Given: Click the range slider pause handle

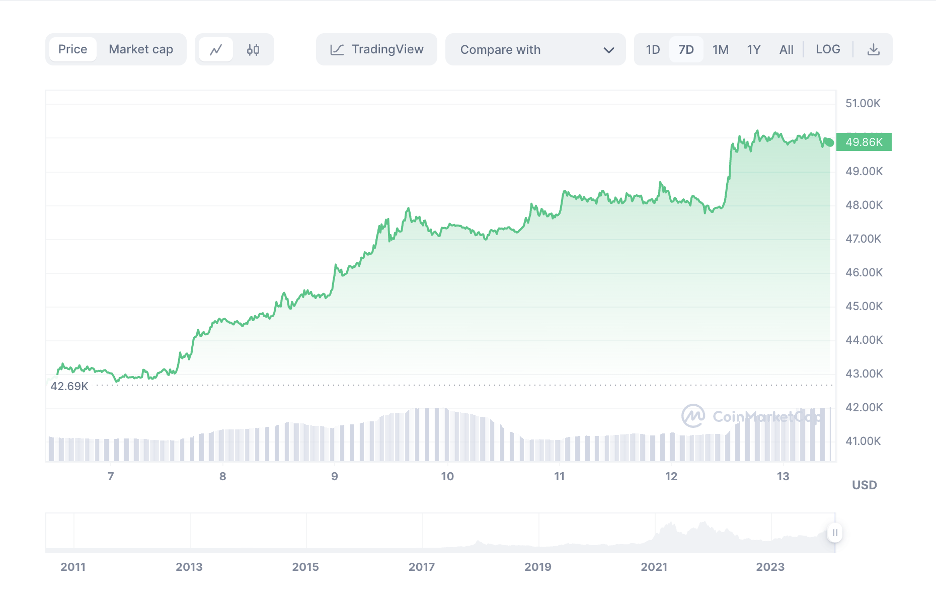Looking at the screenshot, I should tap(834, 533).
